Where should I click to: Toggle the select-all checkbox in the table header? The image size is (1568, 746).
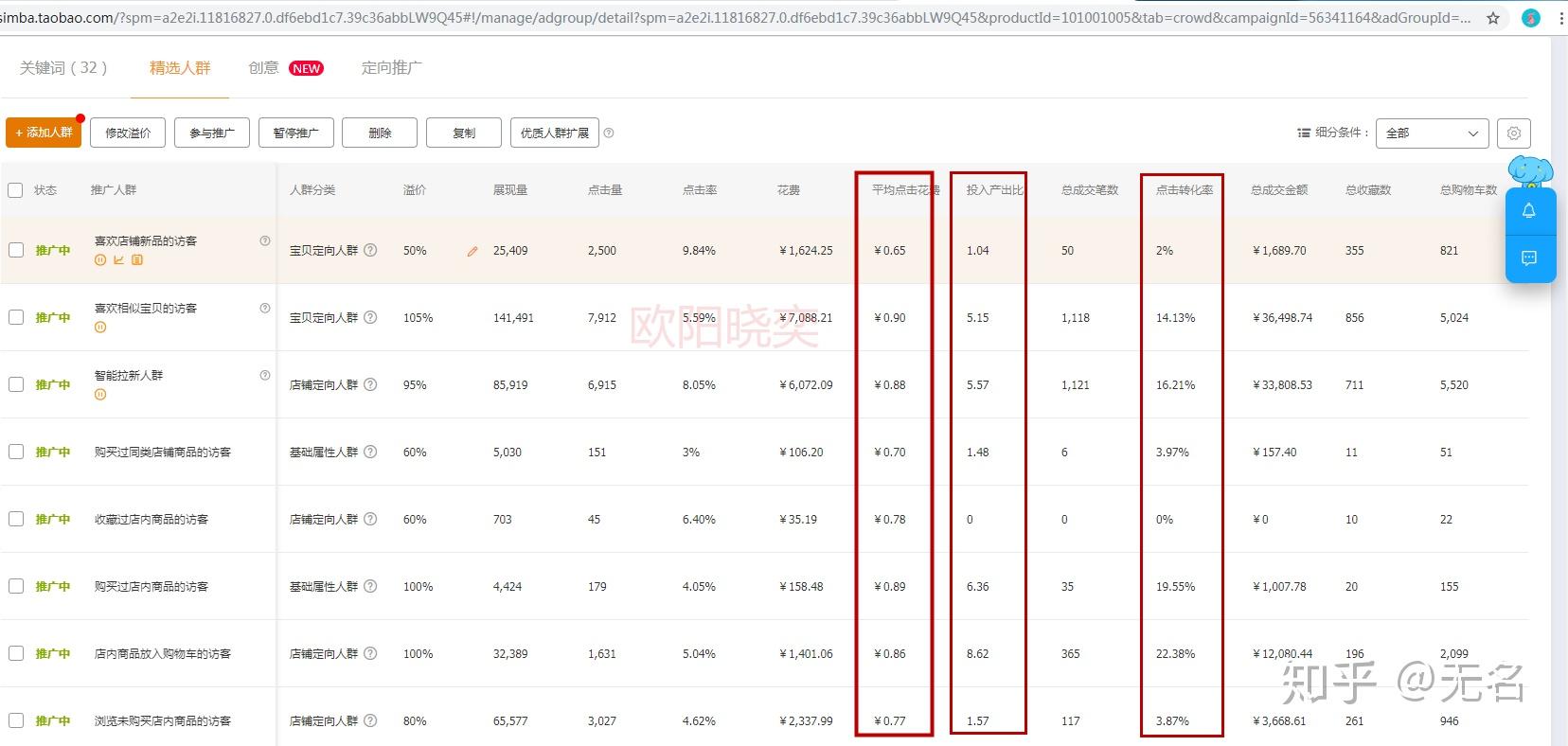coord(15,190)
